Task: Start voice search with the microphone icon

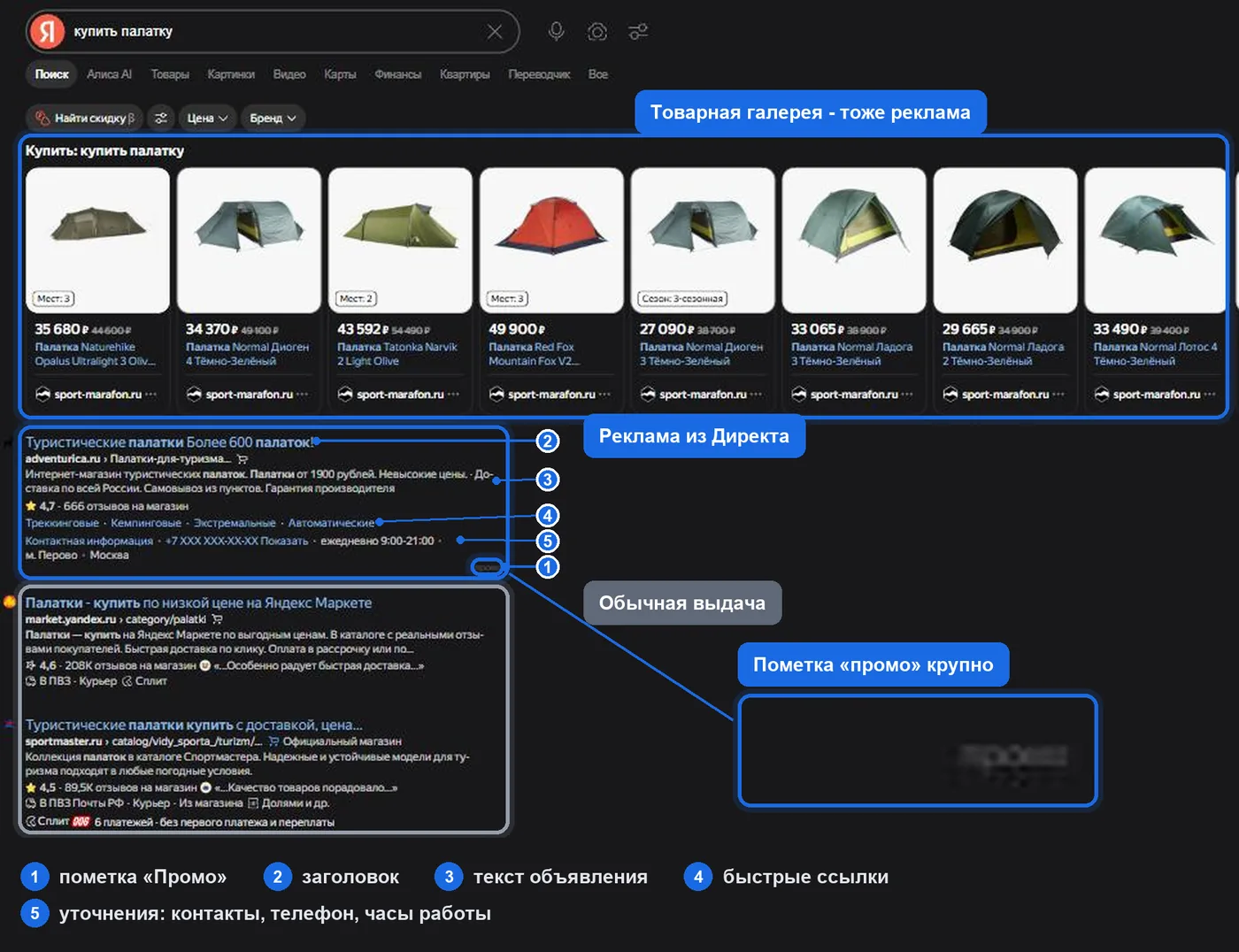Action: click(556, 32)
